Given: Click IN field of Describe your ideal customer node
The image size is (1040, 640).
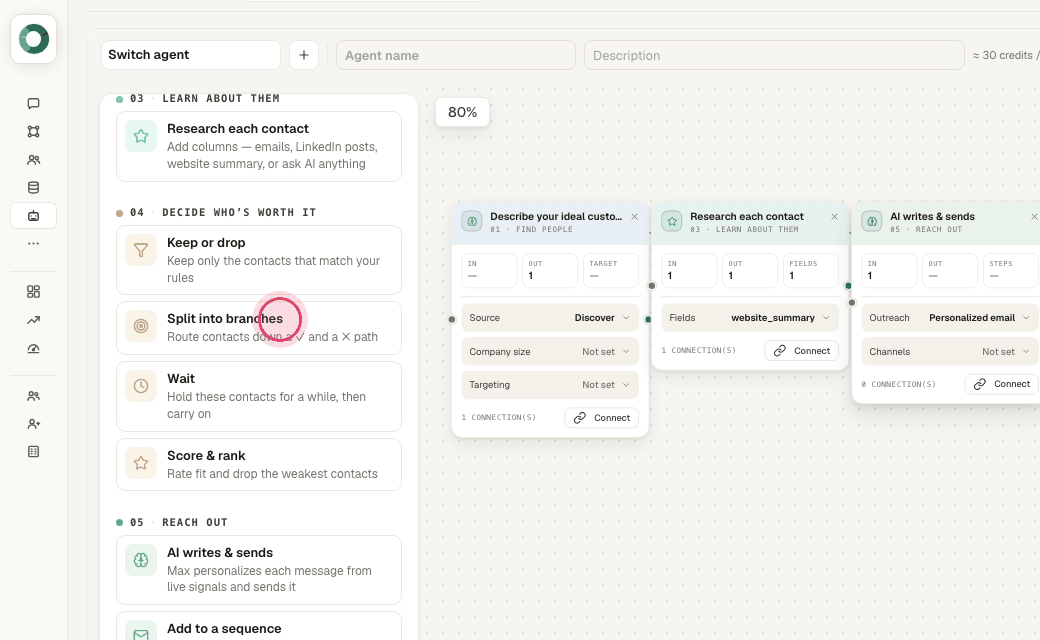Looking at the screenshot, I should point(489,270).
